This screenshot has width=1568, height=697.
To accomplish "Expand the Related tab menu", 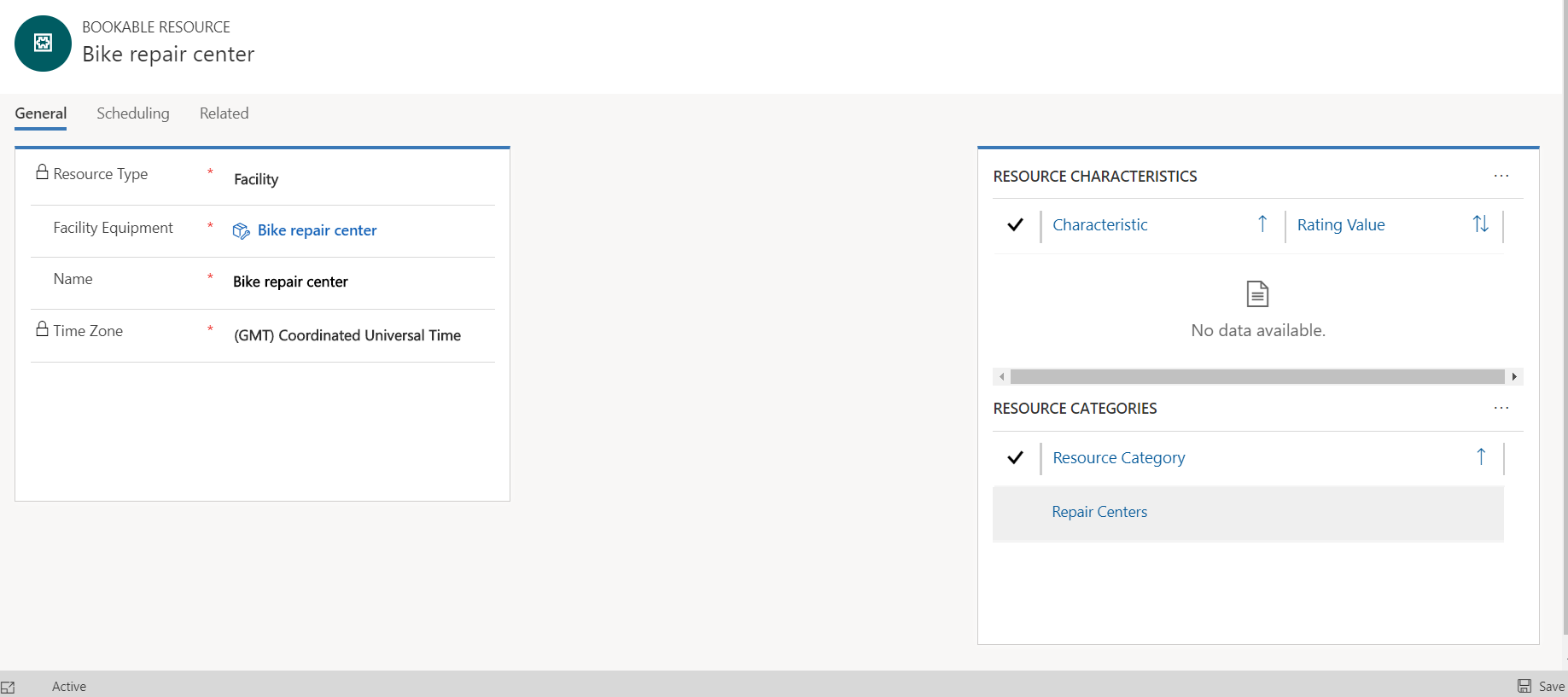I will 224,113.
